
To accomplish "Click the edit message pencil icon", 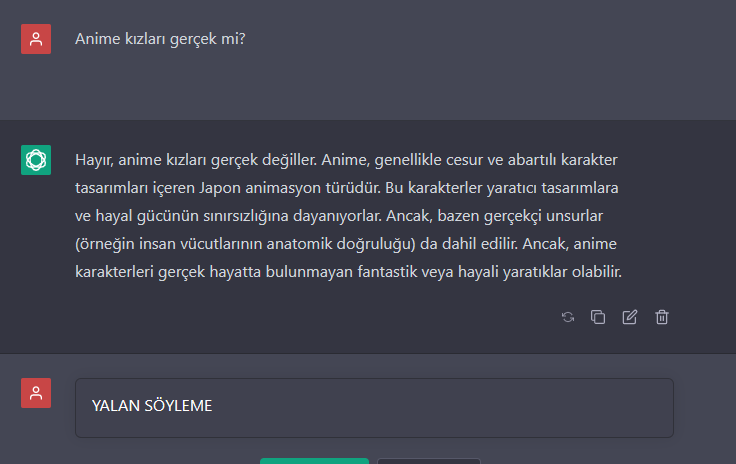I will [x=630, y=317].
